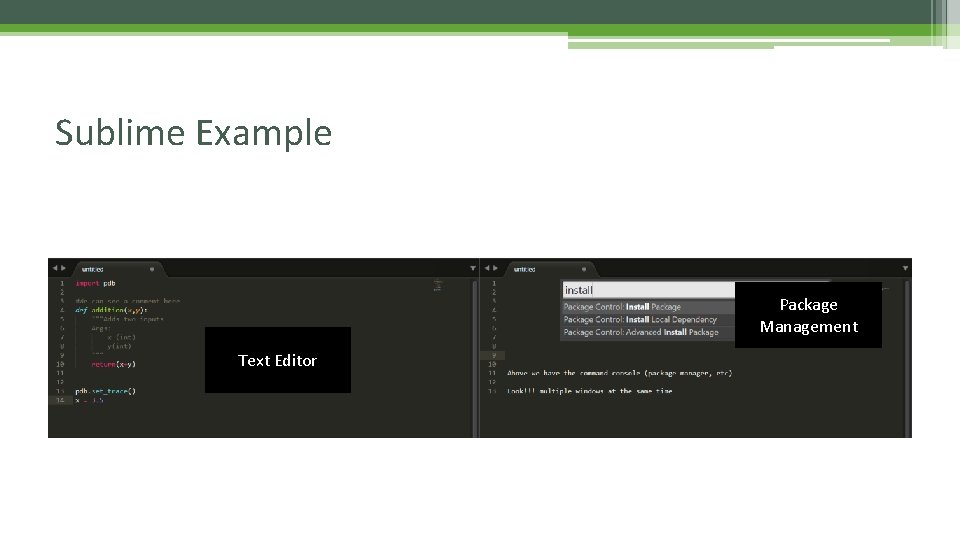
Task: Choose 'Package Control: Advanced Install Package' entry
Action: tap(648, 332)
